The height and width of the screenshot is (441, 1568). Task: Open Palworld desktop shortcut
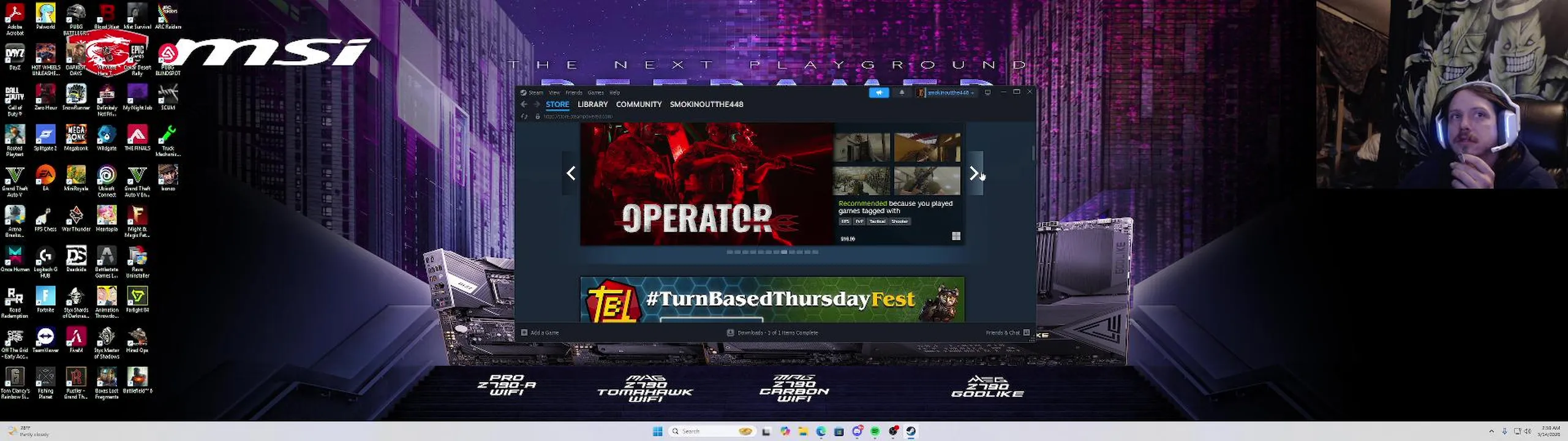pyautogui.click(x=45, y=17)
